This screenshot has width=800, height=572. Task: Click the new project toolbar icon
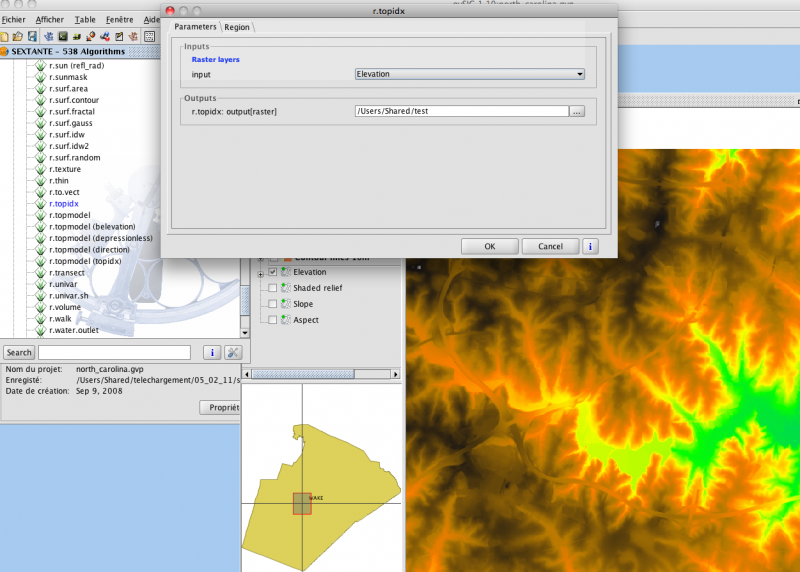point(5,36)
